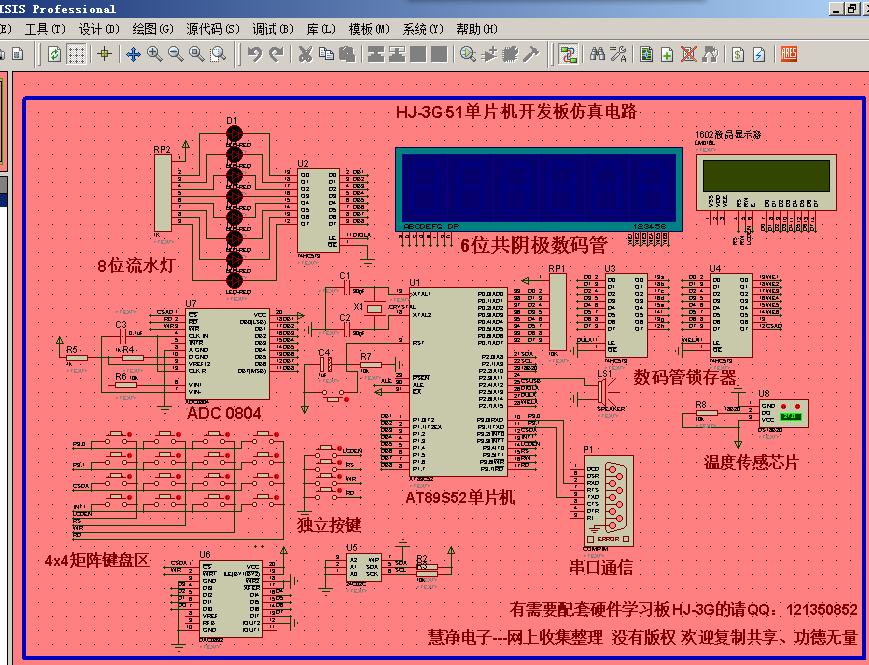Open the 帮助(H) menu
This screenshot has height=665, width=869.
[x=477, y=29]
